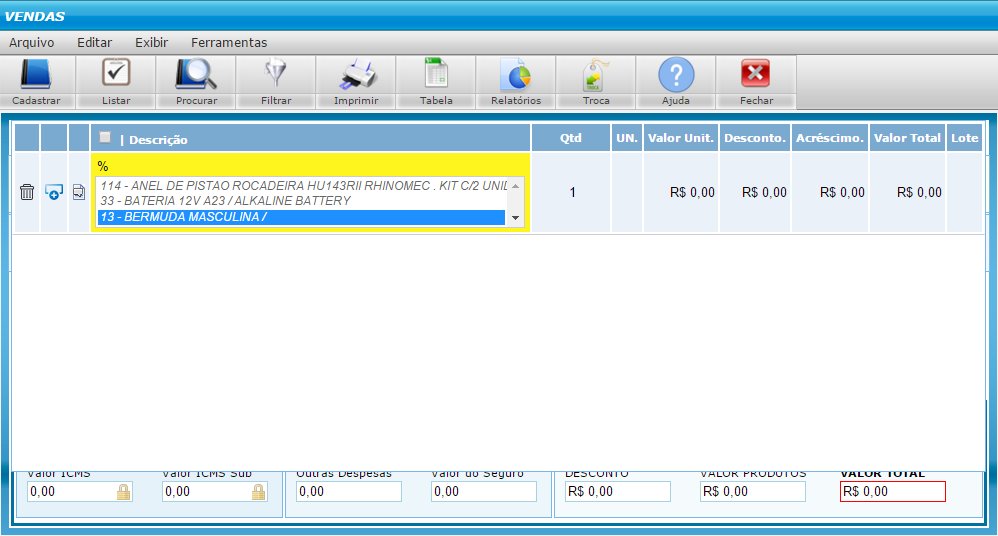The width and height of the screenshot is (998, 536).
Task: Click the Cadastrar book icon
Action: point(36,76)
